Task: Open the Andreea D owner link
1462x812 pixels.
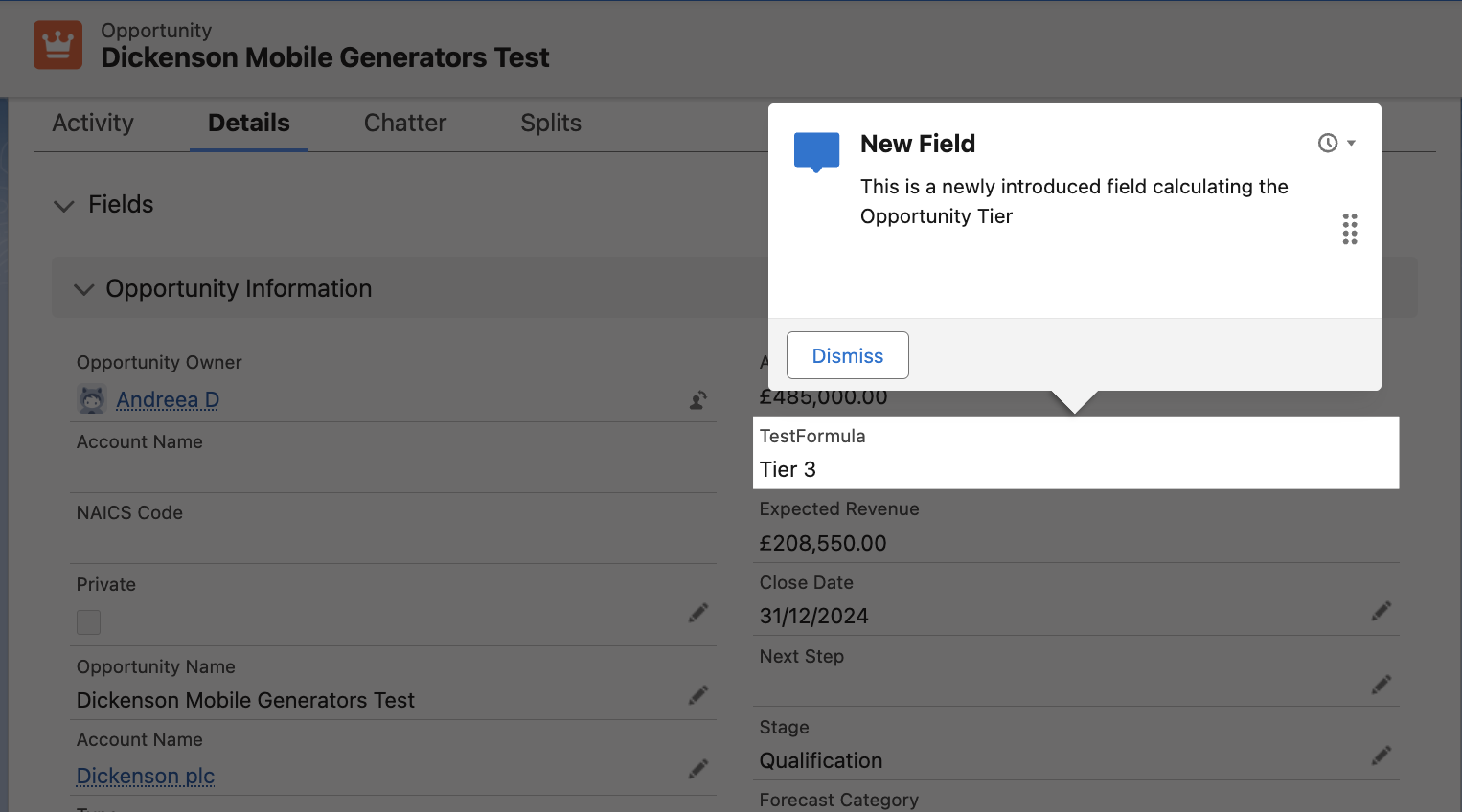Action: click(x=168, y=400)
